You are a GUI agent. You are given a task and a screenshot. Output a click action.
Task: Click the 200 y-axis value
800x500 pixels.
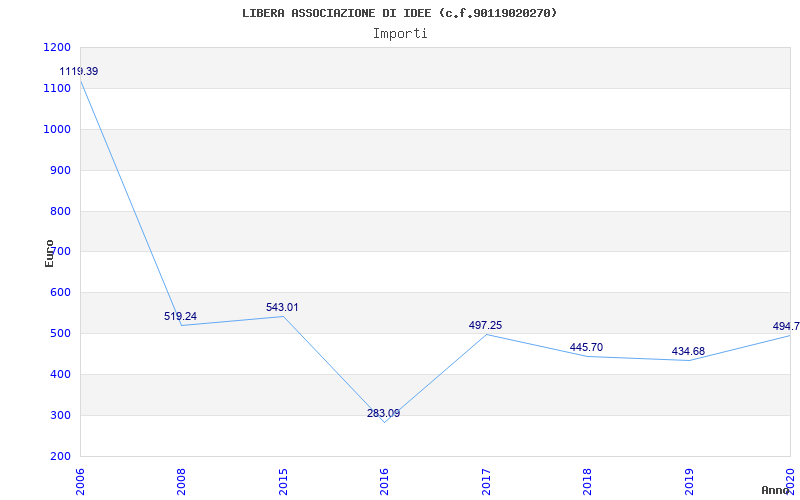click(x=60, y=456)
